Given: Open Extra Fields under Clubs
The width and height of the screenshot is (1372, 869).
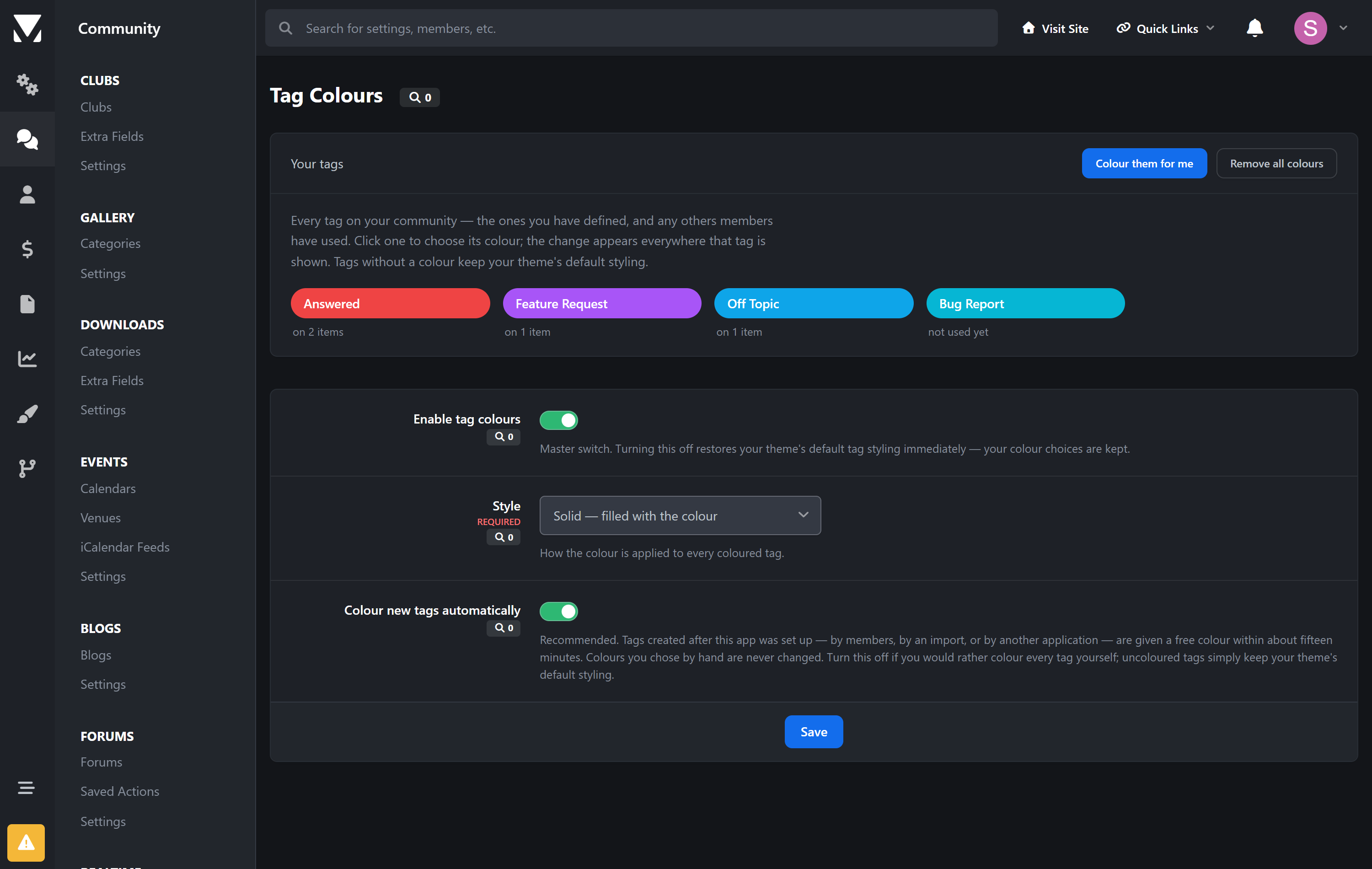Looking at the screenshot, I should pos(112,136).
